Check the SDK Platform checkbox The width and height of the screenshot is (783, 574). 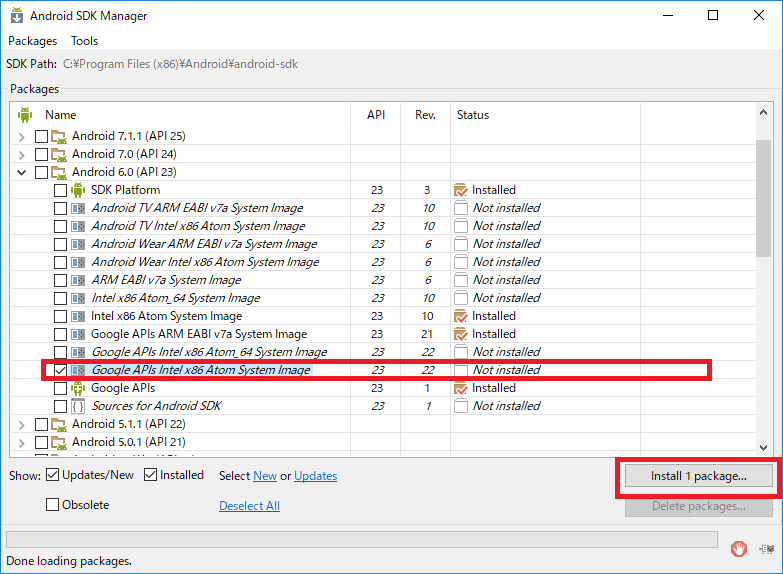(x=60, y=190)
